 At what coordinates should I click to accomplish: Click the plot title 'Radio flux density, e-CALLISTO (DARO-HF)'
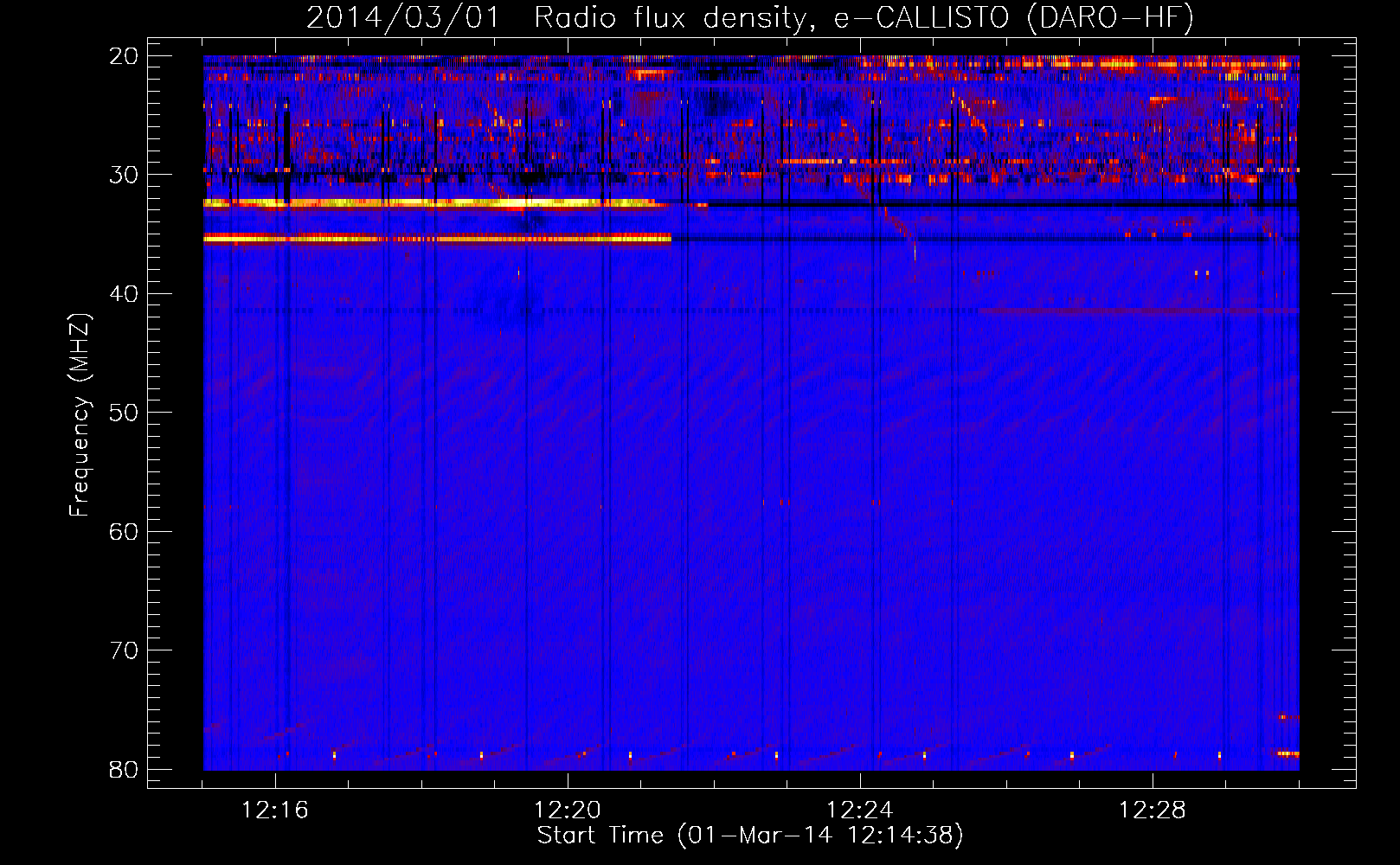[864, 18]
